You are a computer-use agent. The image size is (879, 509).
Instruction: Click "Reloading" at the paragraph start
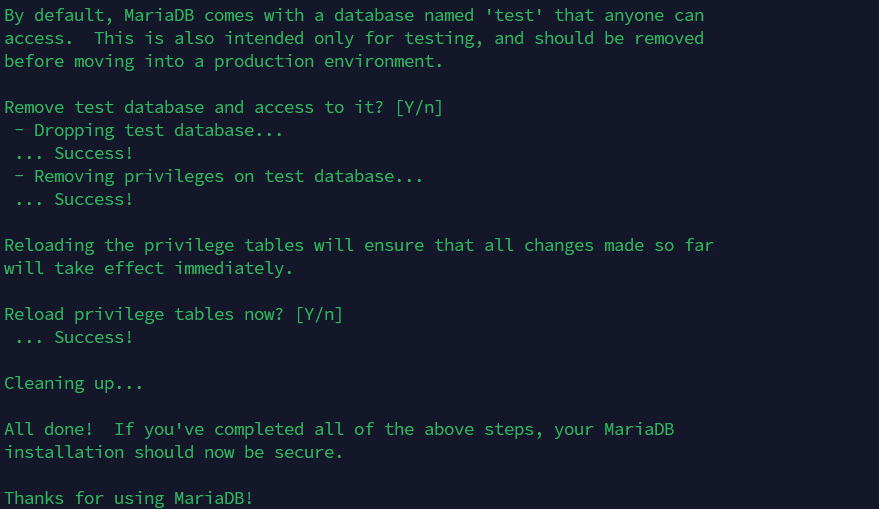(48, 245)
